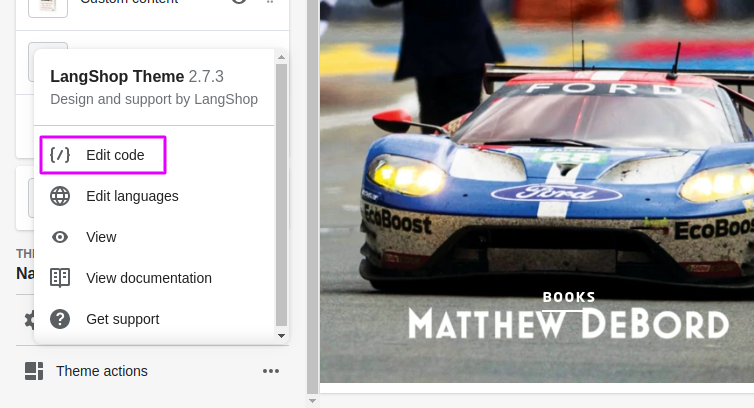Click the Matthew DeBord heading in preview

click(568, 323)
